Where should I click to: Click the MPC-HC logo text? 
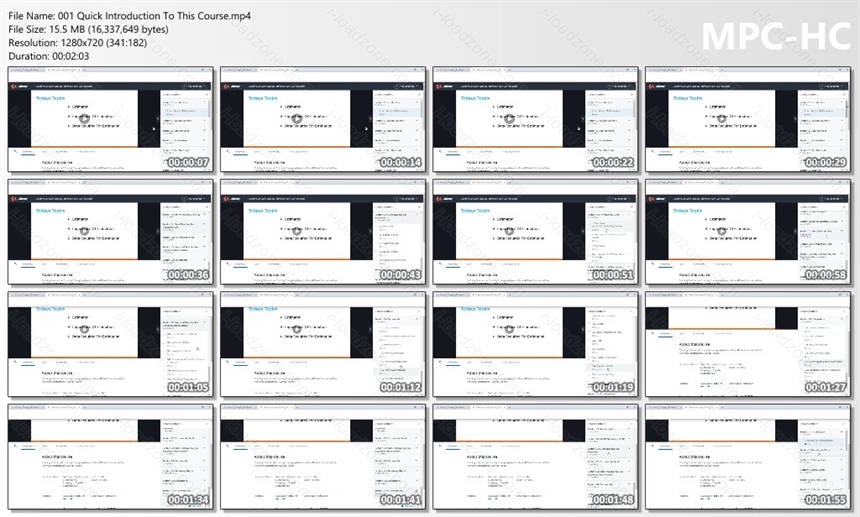pos(776,37)
